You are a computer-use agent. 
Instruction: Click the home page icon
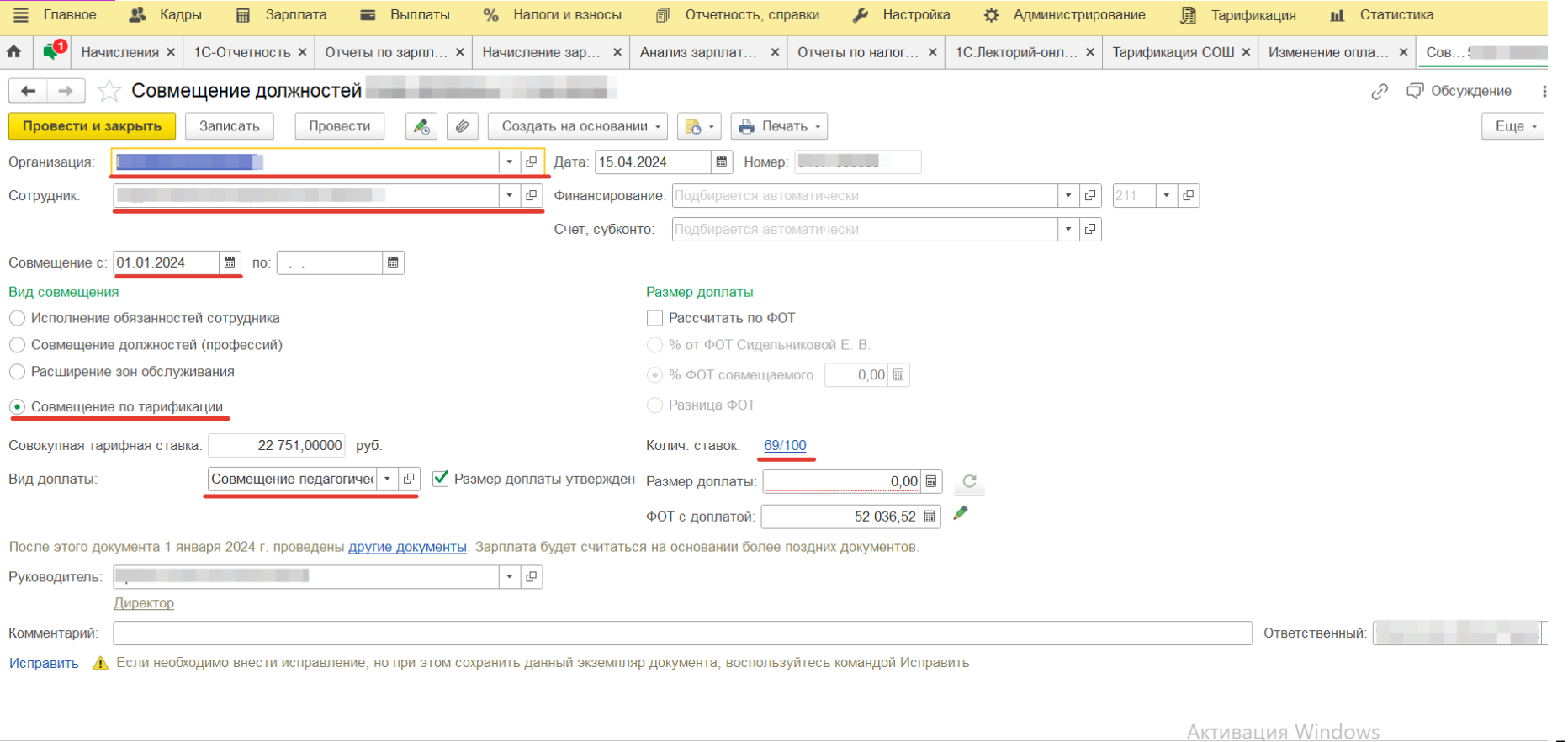[x=14, y=52]
